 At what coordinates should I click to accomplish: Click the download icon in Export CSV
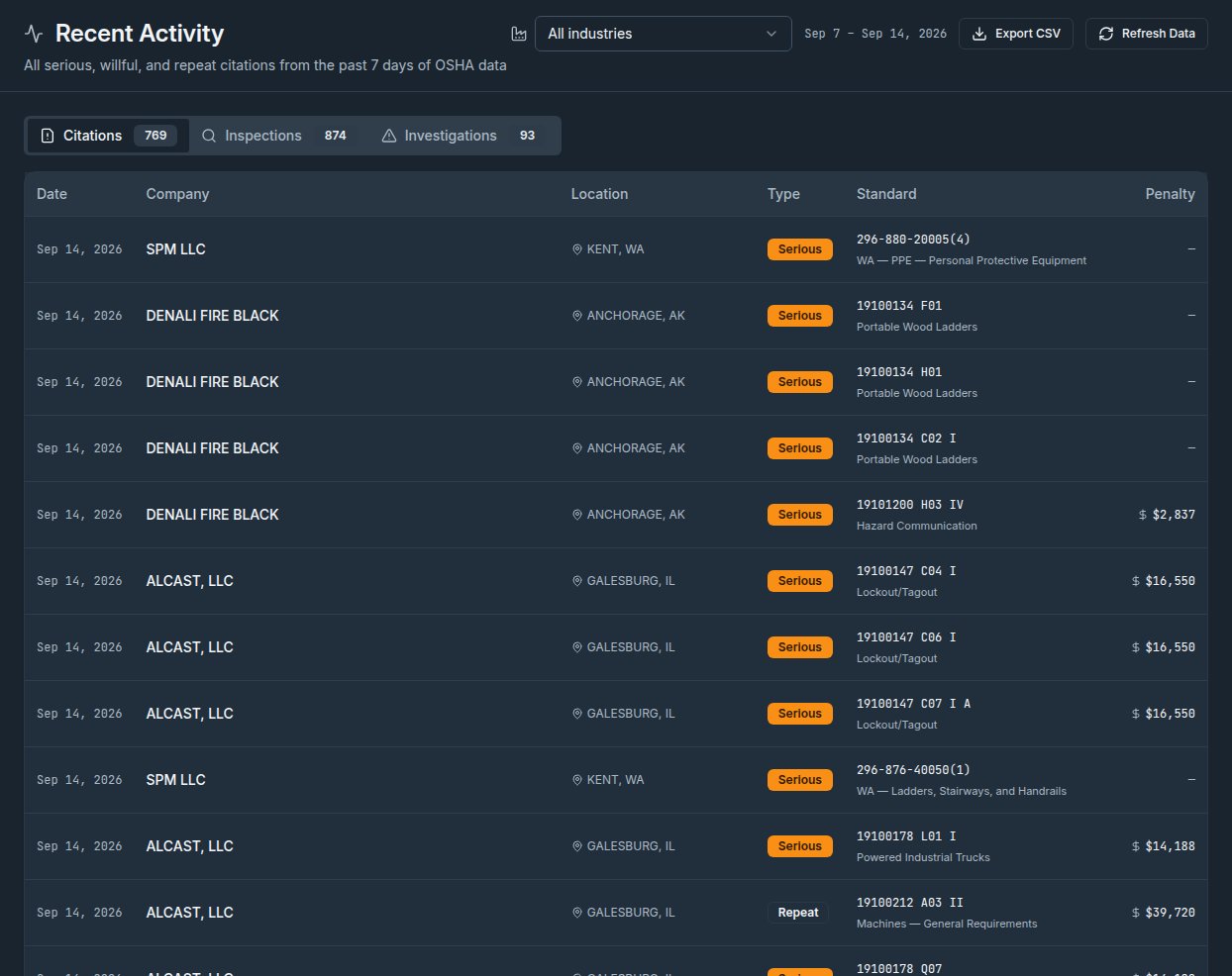[979, 34]
